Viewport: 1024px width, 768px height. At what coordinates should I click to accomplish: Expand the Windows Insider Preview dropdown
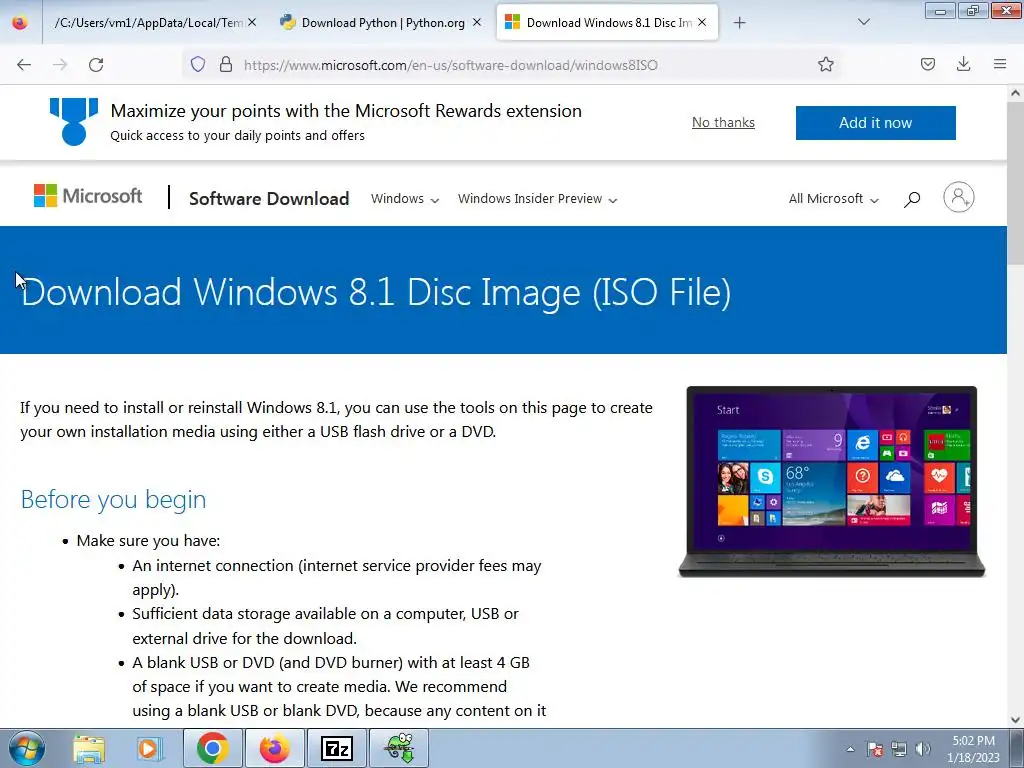click(x=537, y=199)
